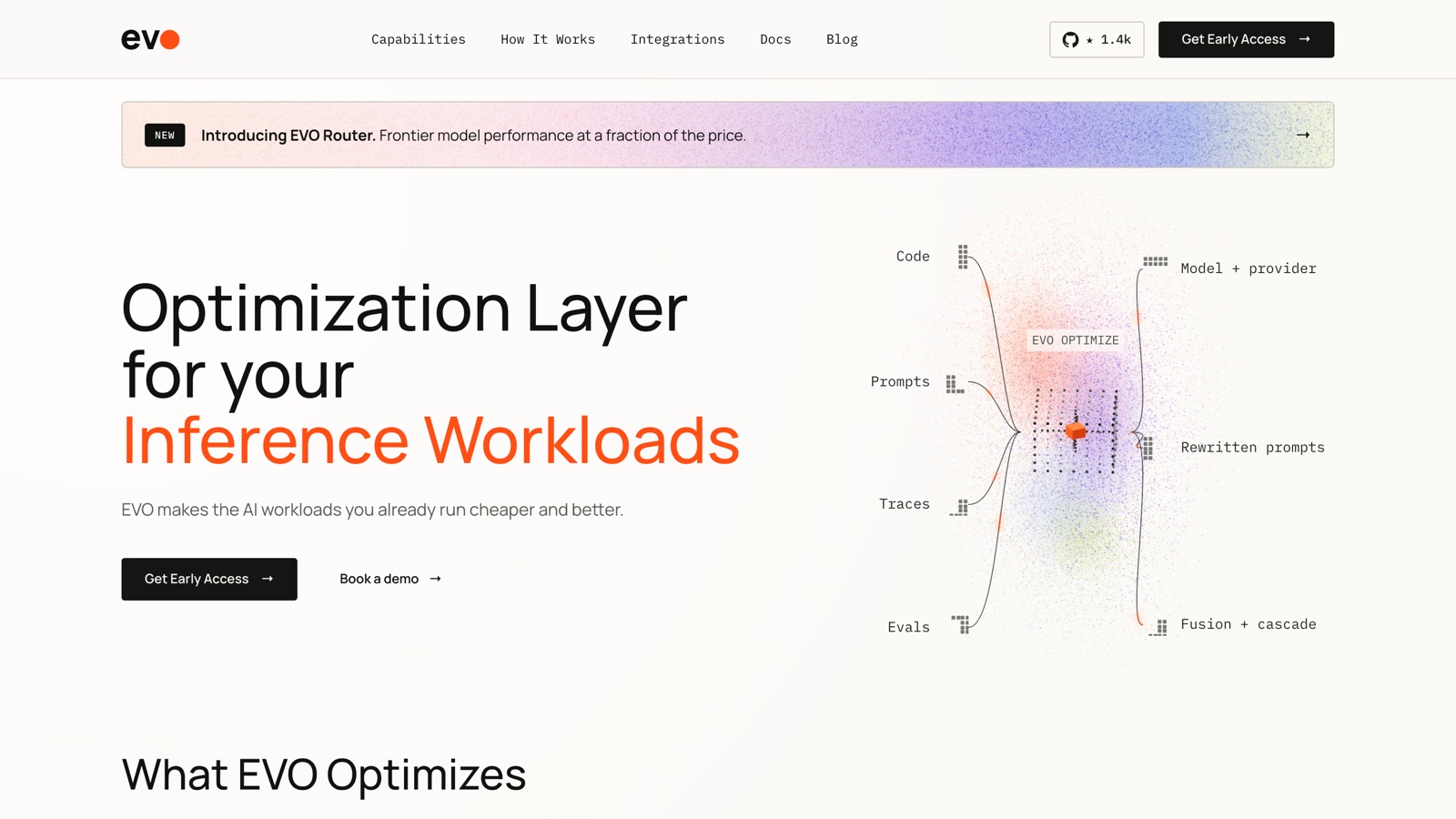This screenshot has width=1456, height=819.
Task: Click the Inference Workloads orange headline text
Action: coord(430,440)
